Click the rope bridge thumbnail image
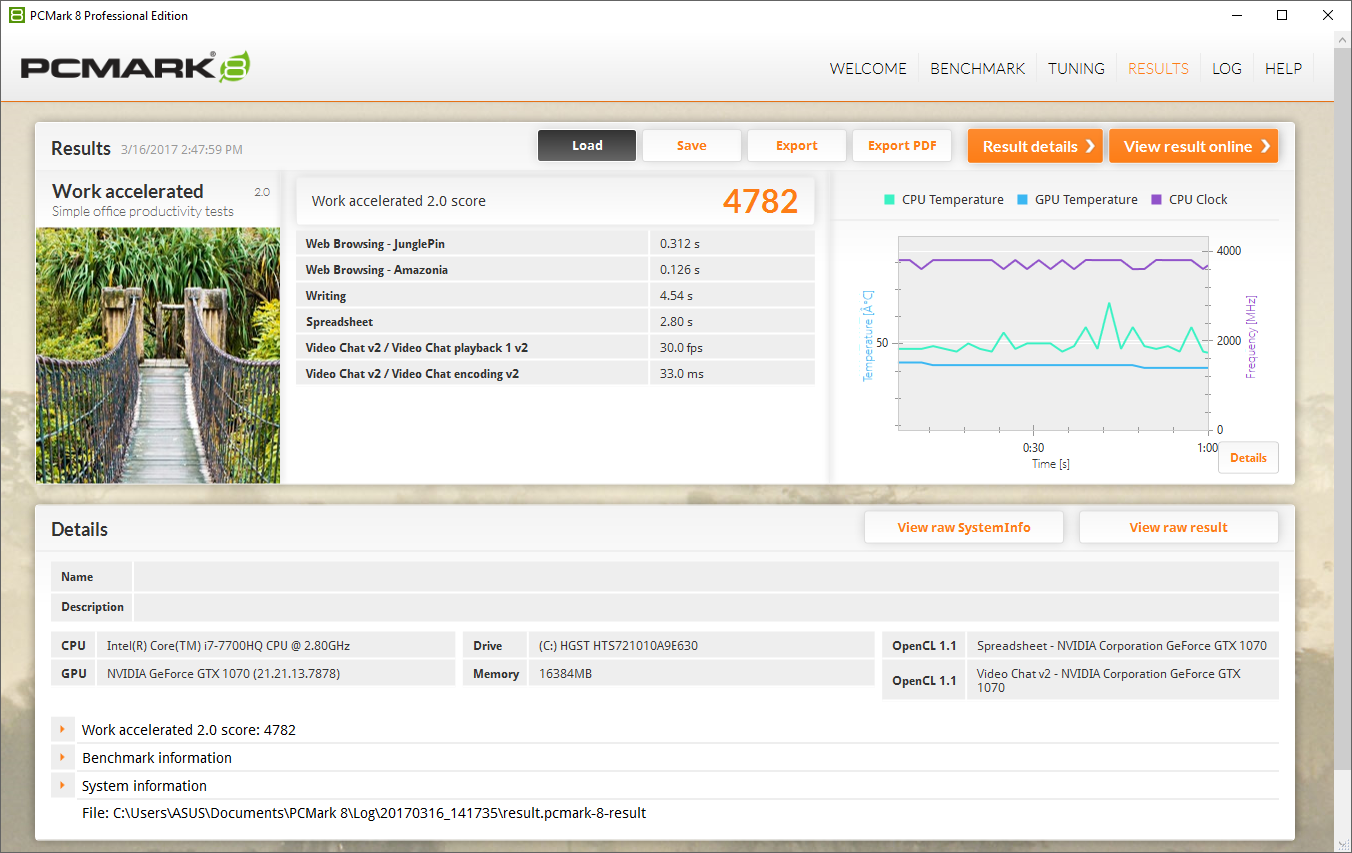 (158, 355)
